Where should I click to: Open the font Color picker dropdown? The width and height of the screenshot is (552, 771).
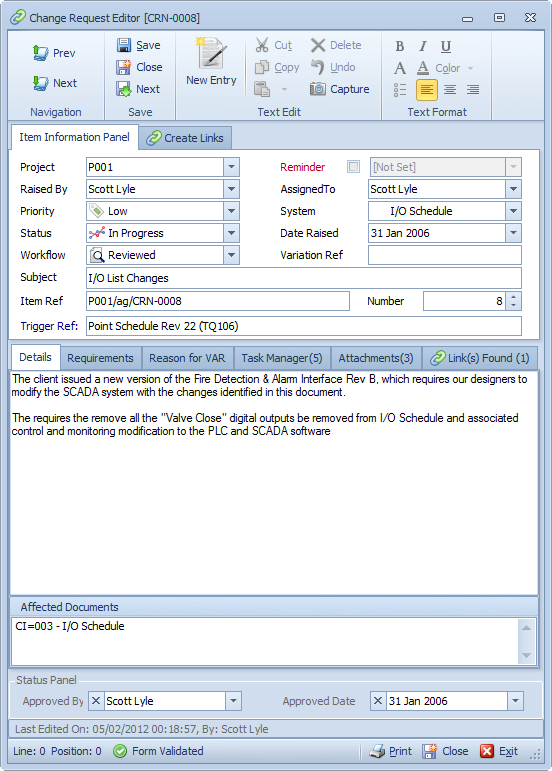(x=470, y=68)
